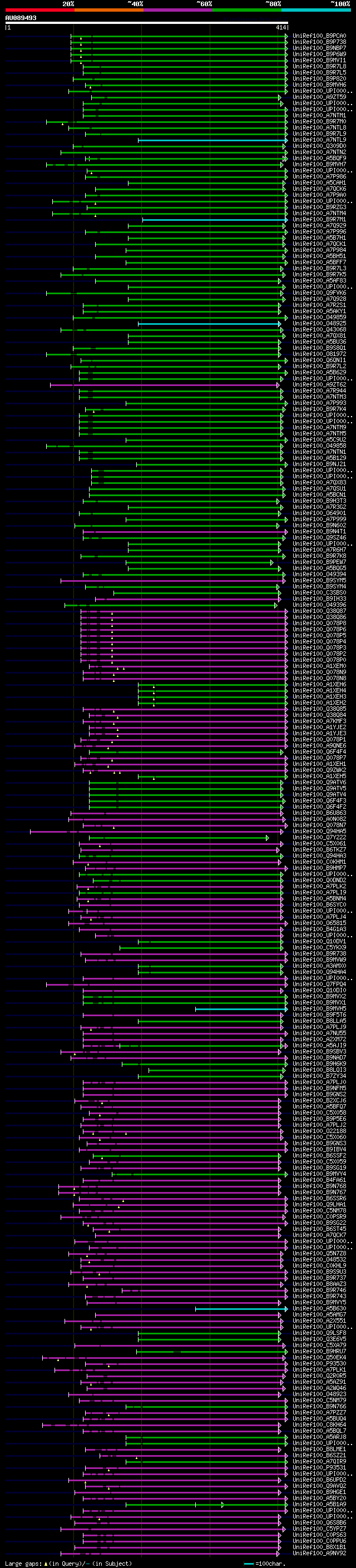Select hit UniRef100_Q38Q87
The image size is (356, 1568).
click(319, 611)
